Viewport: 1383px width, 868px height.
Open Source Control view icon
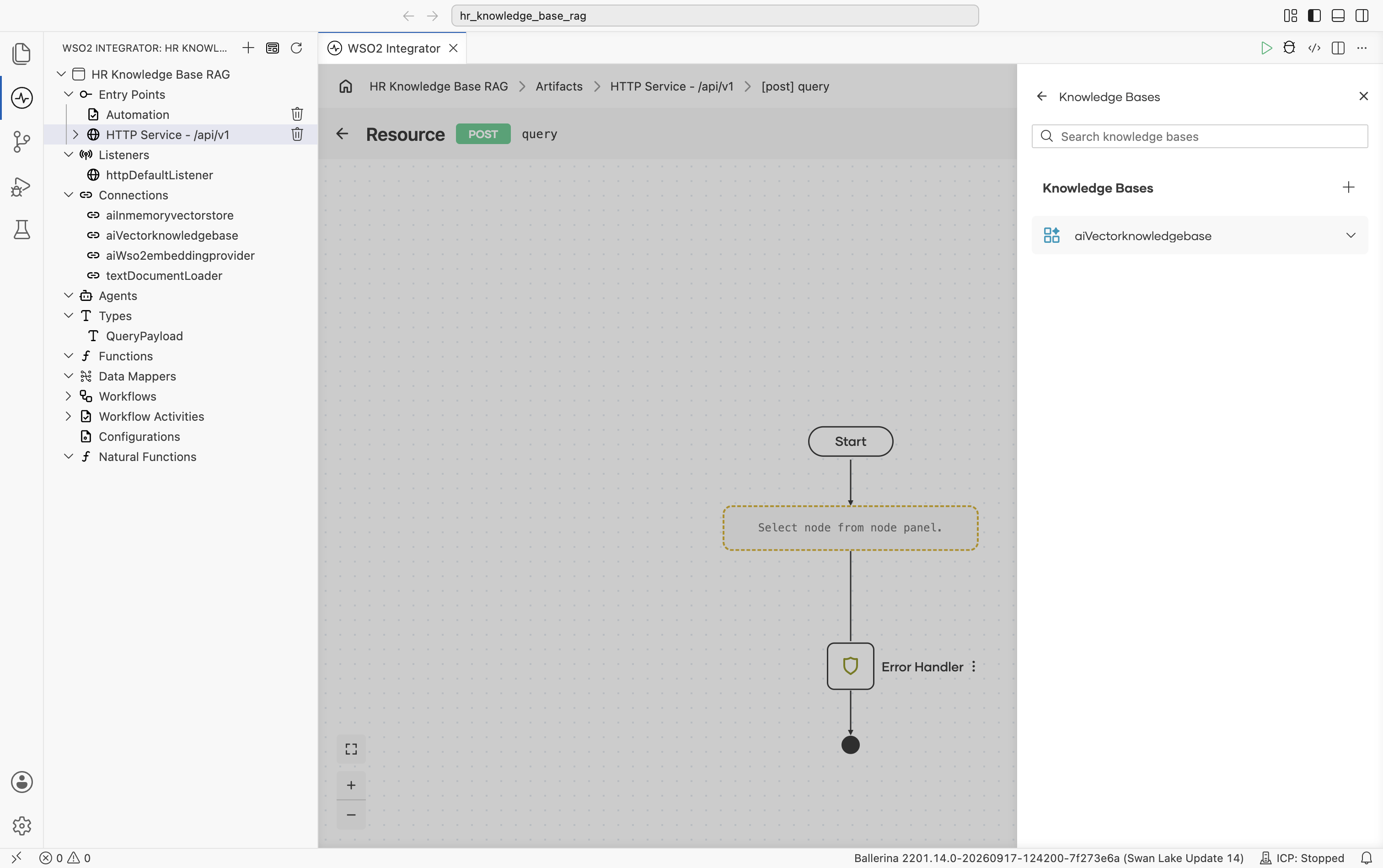pos(21,141)
